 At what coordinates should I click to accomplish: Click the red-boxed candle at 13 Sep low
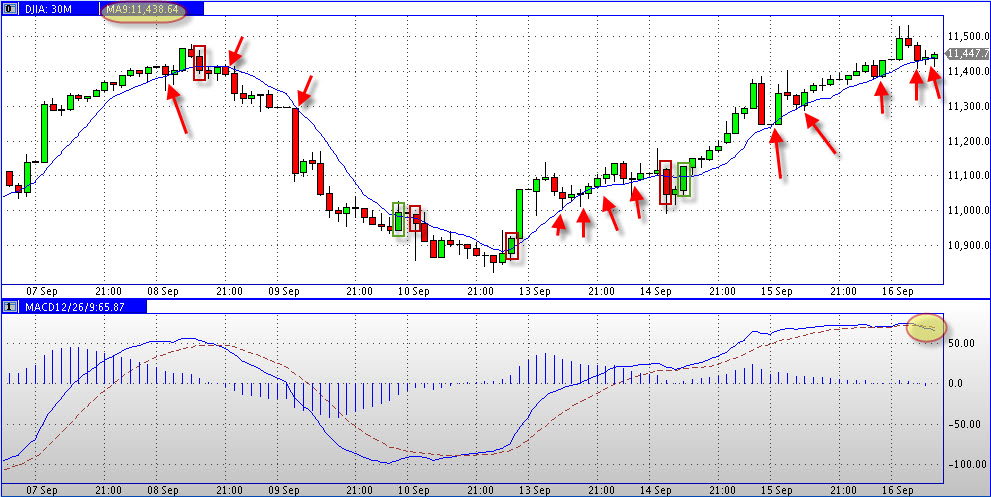click(512, 244)
